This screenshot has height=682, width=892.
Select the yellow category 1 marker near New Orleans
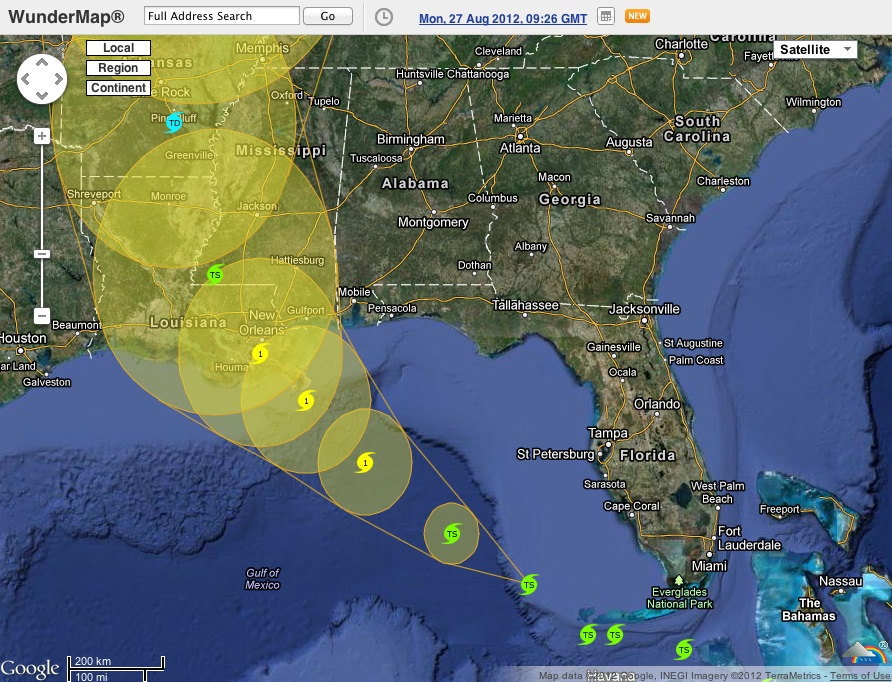(260, 354)
